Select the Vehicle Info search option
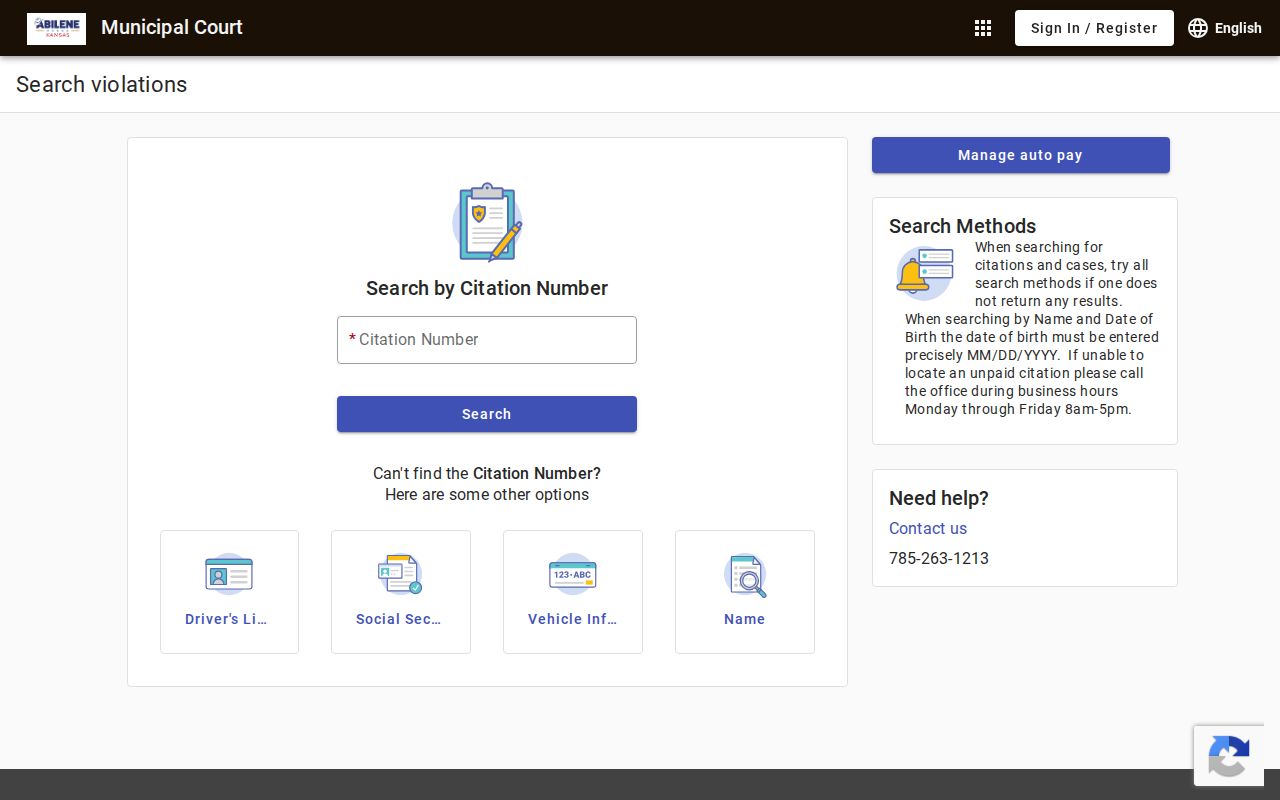The height and width of the screenshot is (800, 1280). tap(573, 592)
